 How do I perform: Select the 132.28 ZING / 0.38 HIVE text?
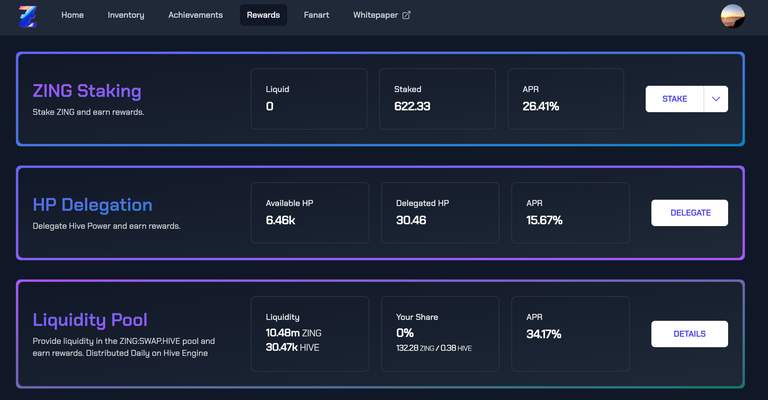(434, 348)
